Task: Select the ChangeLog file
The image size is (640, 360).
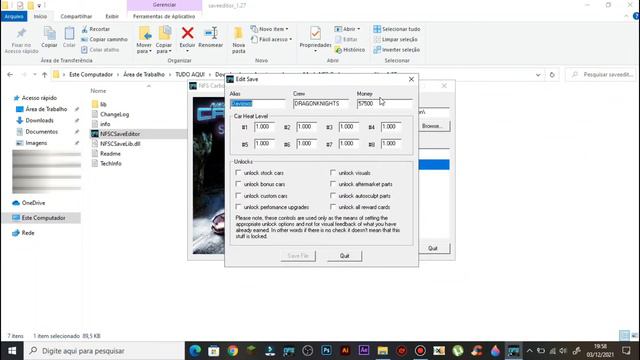Action: tap(114, 114)
